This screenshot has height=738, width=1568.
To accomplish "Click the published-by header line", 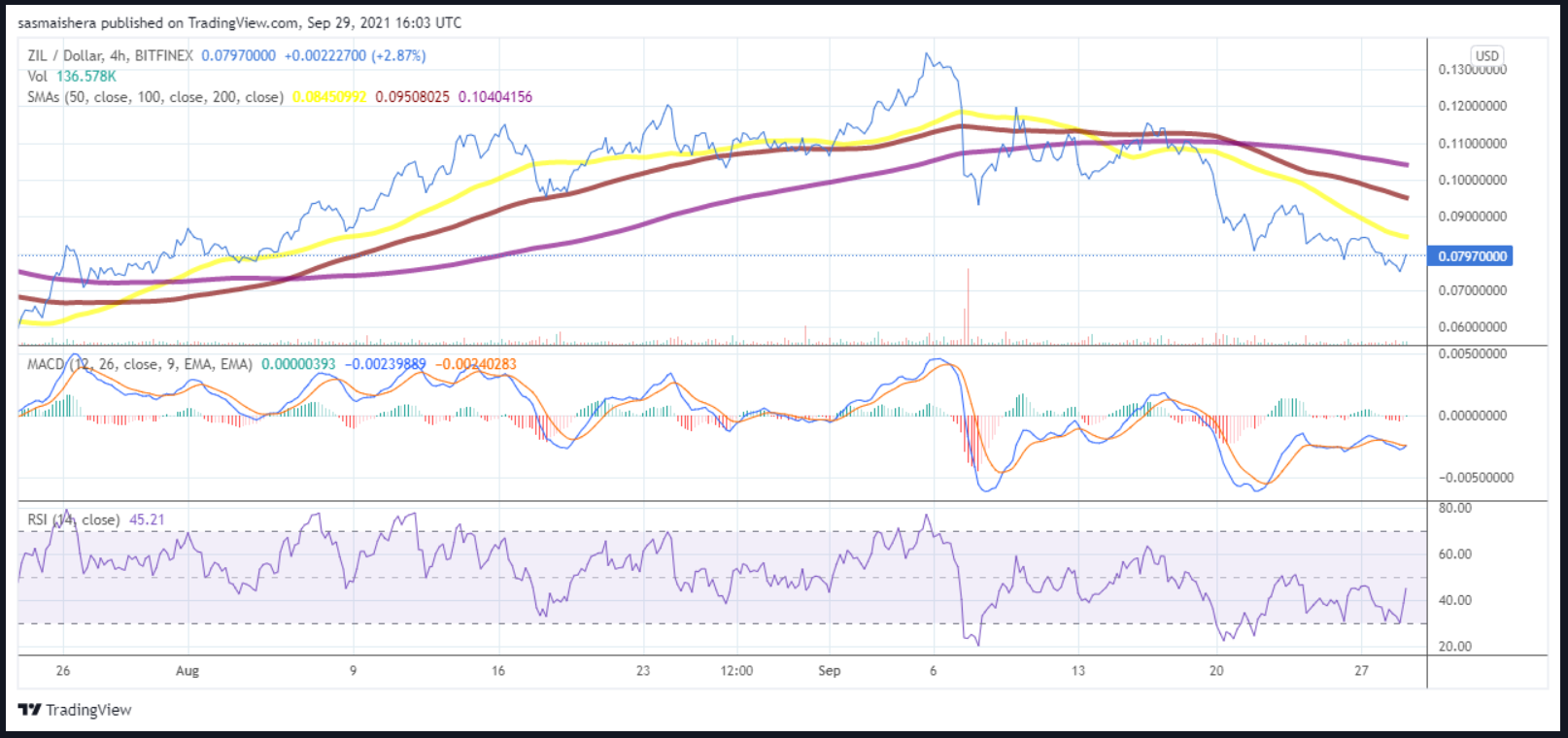I will click(x=240, y=22).
